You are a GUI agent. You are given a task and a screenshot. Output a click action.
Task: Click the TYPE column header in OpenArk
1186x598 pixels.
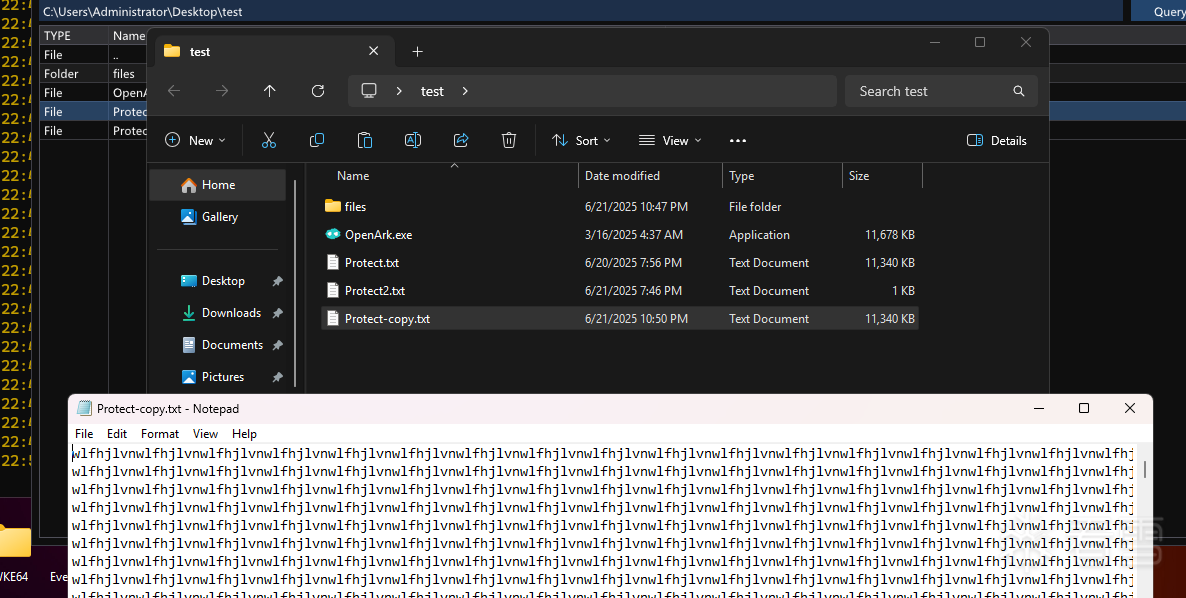point(74,36)
